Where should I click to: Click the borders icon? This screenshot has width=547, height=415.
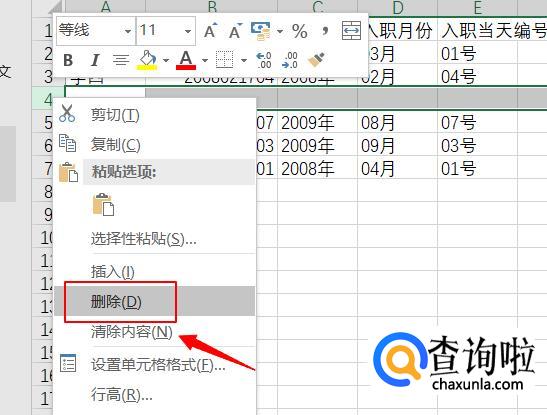click(224, 60)
